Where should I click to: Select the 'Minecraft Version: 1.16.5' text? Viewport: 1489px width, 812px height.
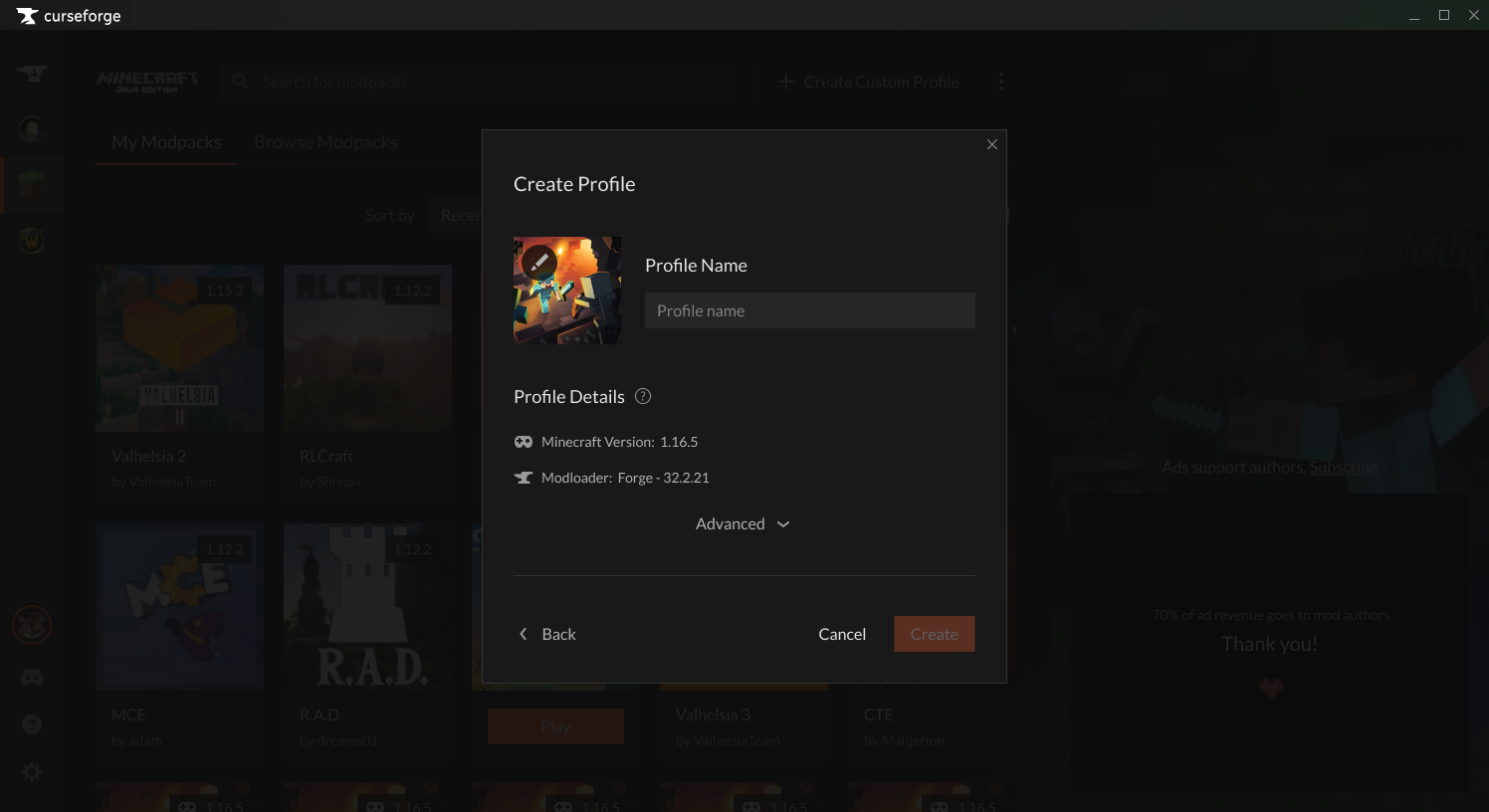[619, 442]
